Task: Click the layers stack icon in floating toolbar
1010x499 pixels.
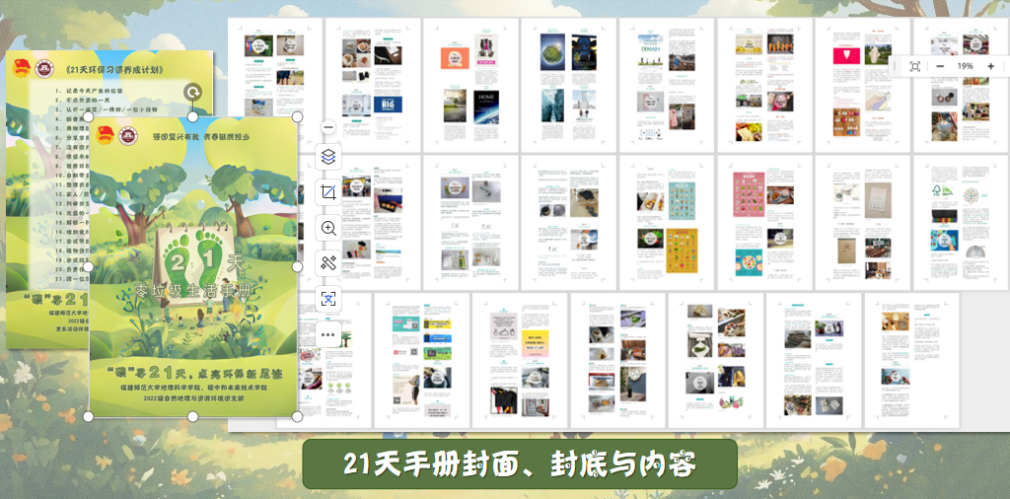Action: (x=328, y=158)
